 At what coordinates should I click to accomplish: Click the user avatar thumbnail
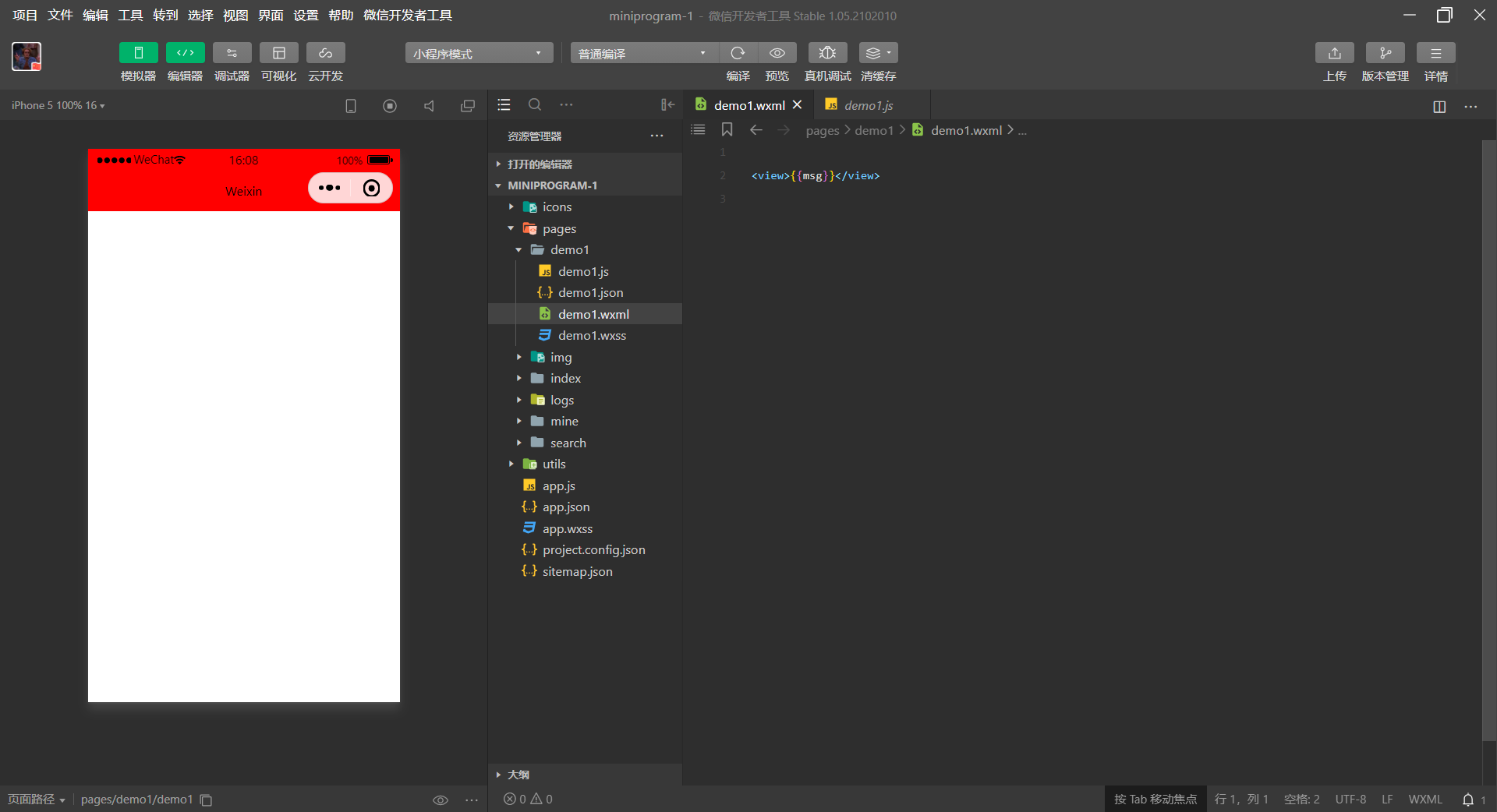(x=27, y=56)
